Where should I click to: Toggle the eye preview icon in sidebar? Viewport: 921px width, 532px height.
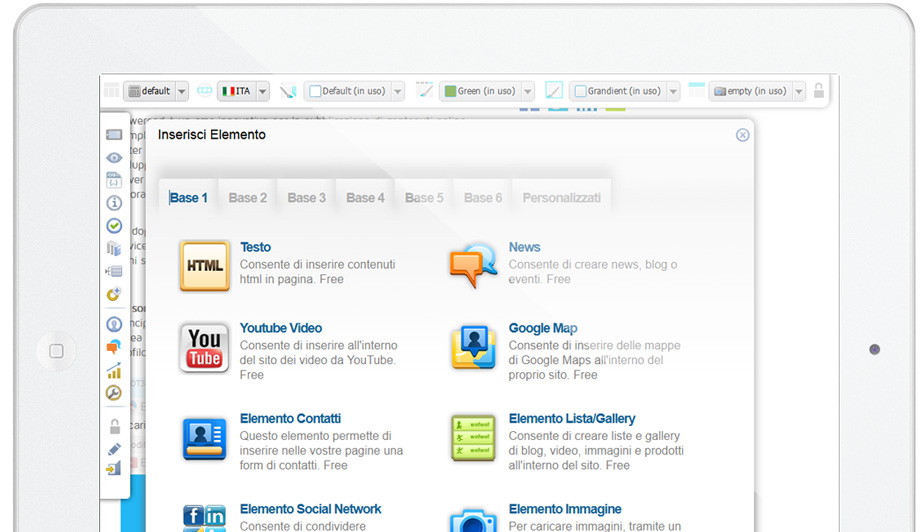(x=114, y=158)
